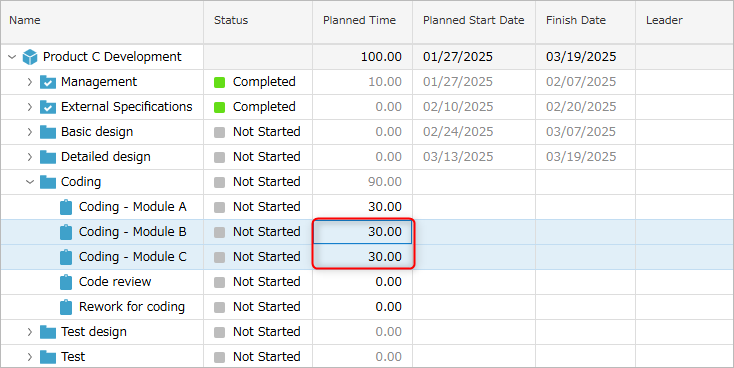The image size is (734, 368).
Task: Click the Status column header
Action: [231, 20]
